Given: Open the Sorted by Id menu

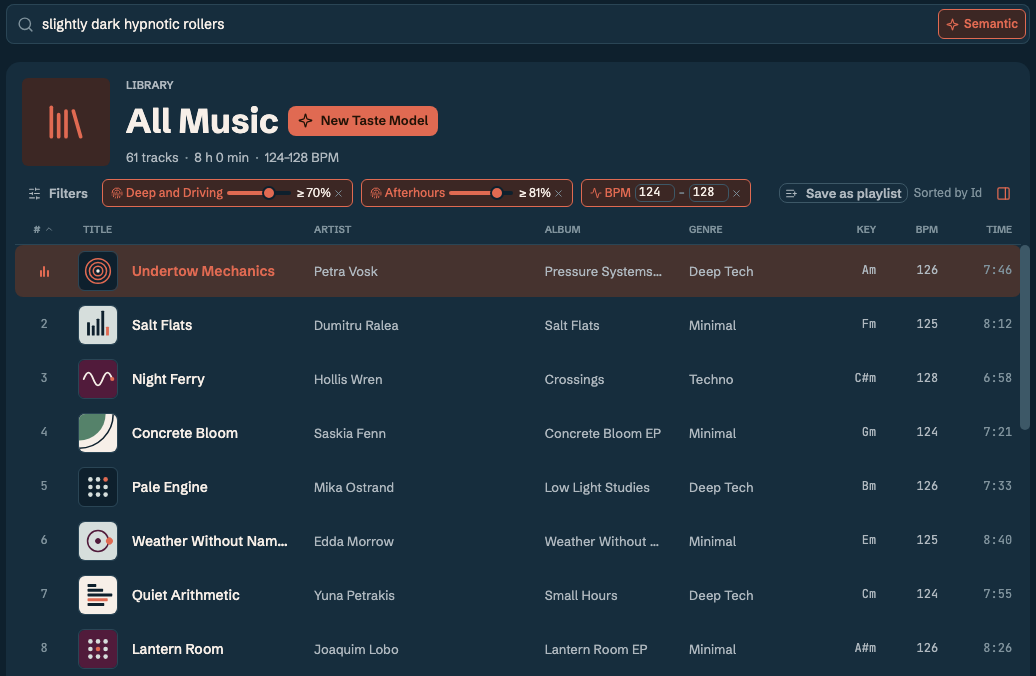Looking at the screenshot, I should (x=947, y=193).
